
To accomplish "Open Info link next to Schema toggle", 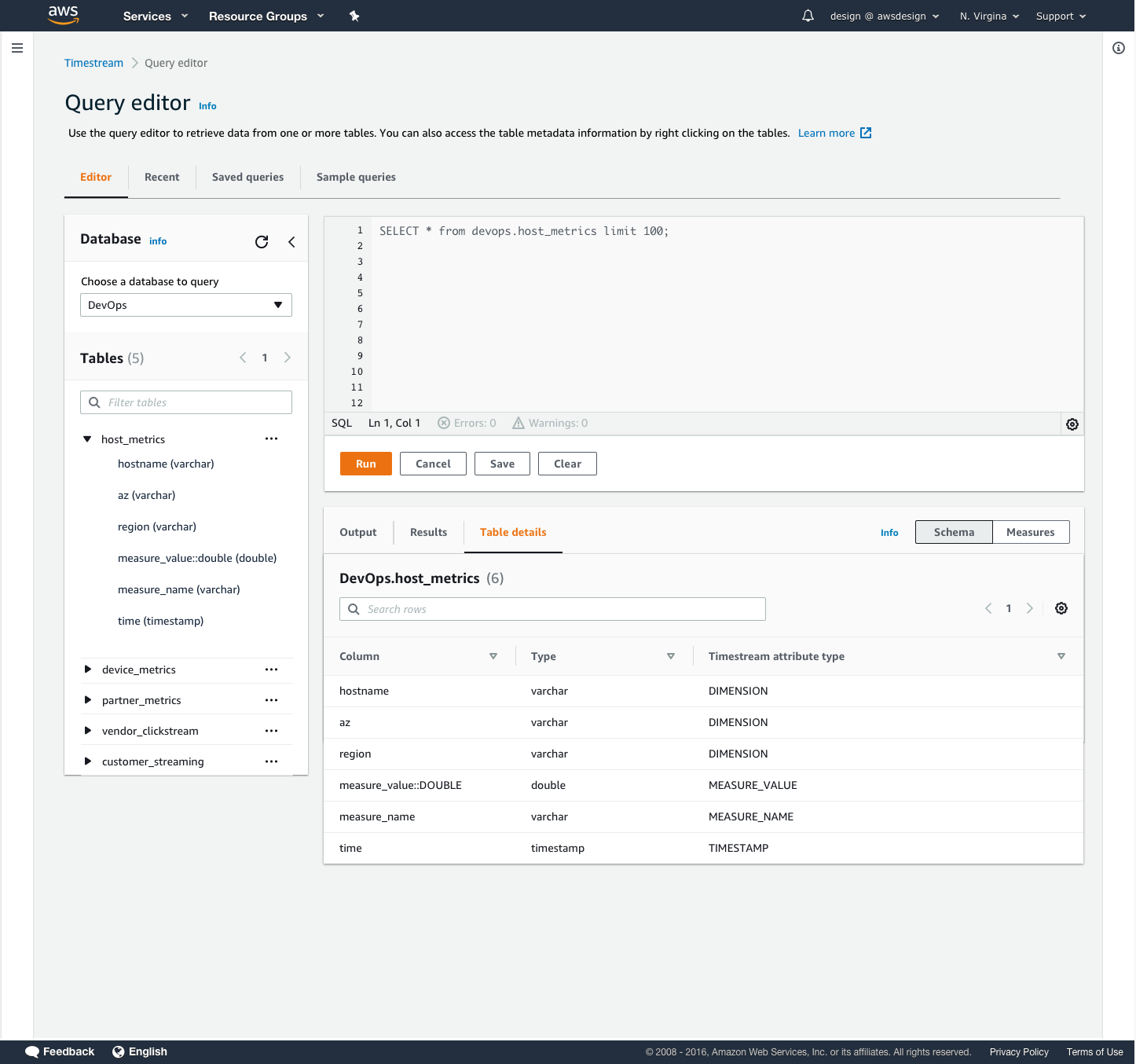I will (889, 533).
